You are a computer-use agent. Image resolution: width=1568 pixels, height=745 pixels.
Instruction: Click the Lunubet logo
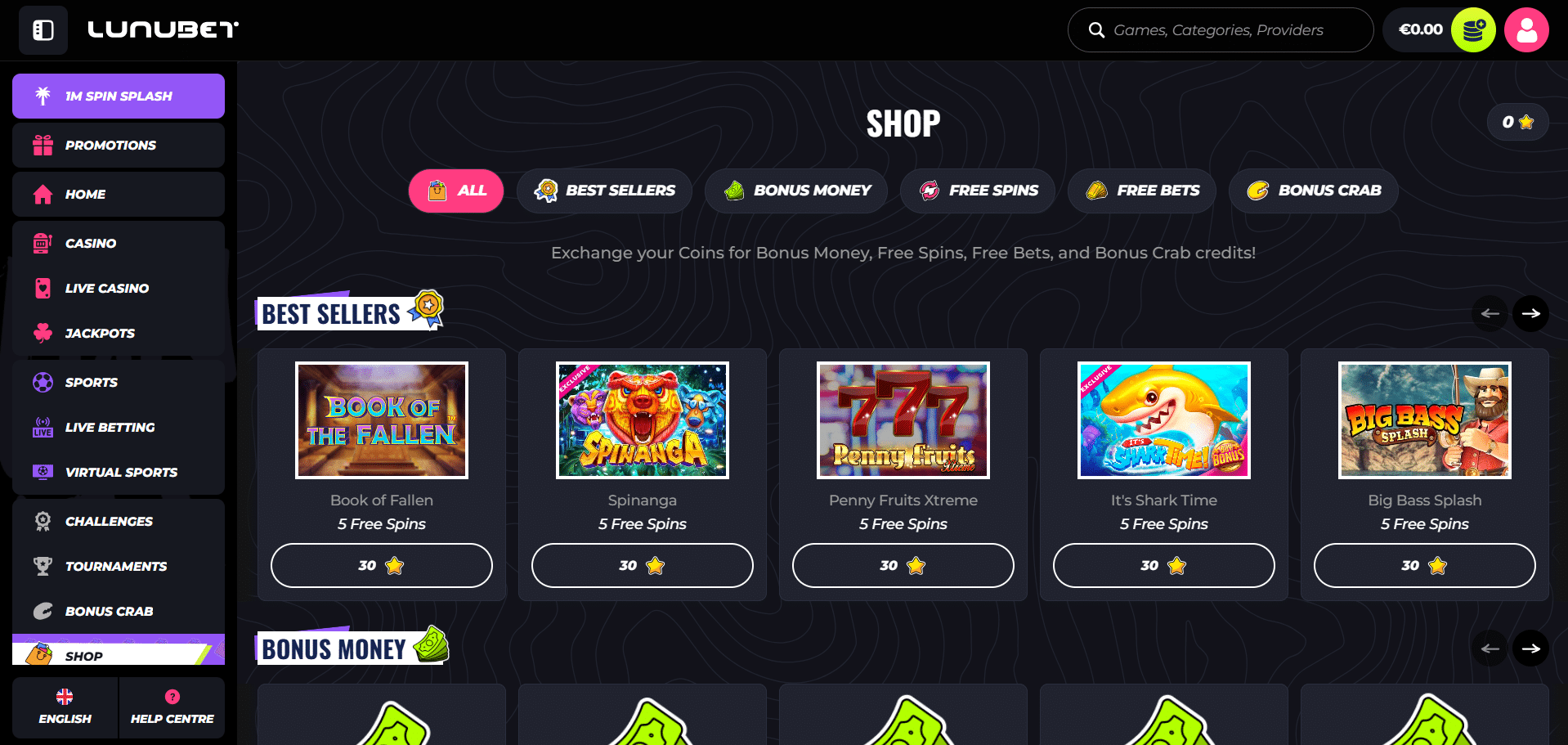pyautogui.click(x=163, y=30)
